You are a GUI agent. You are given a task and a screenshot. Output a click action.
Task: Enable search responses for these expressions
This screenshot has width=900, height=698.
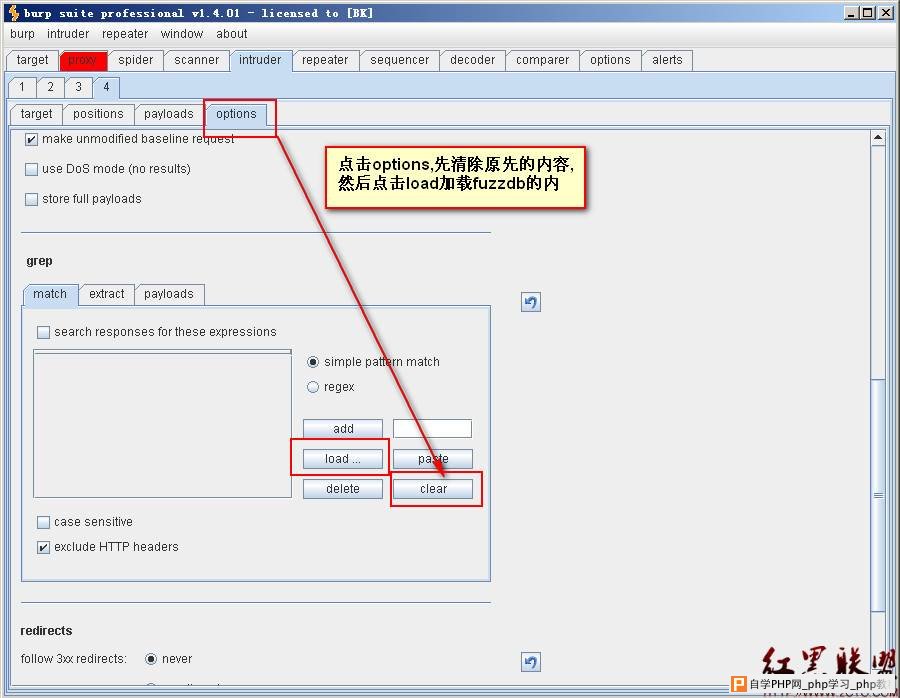43,332
